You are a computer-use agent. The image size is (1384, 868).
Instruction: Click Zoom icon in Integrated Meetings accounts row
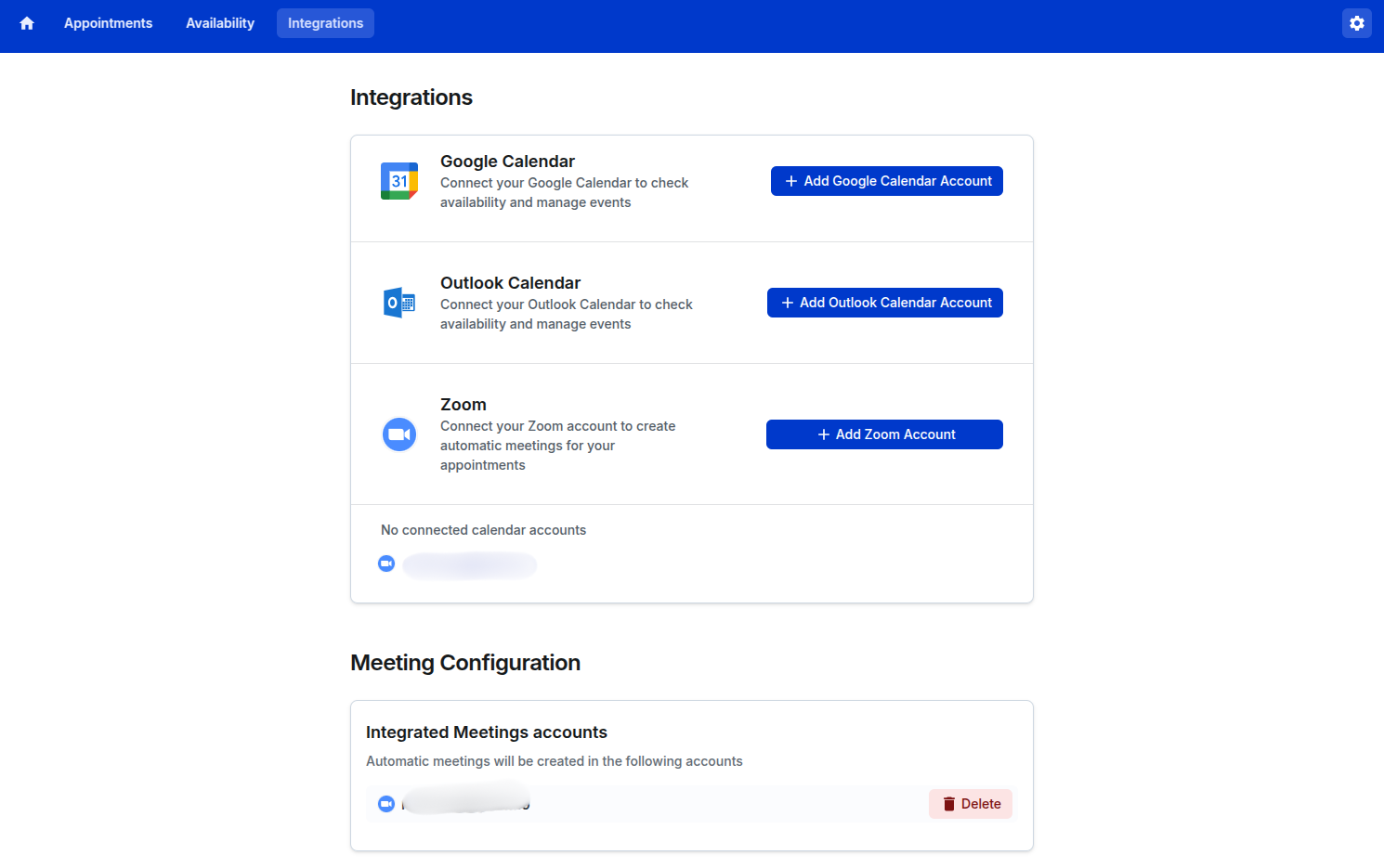coord(386,804)
